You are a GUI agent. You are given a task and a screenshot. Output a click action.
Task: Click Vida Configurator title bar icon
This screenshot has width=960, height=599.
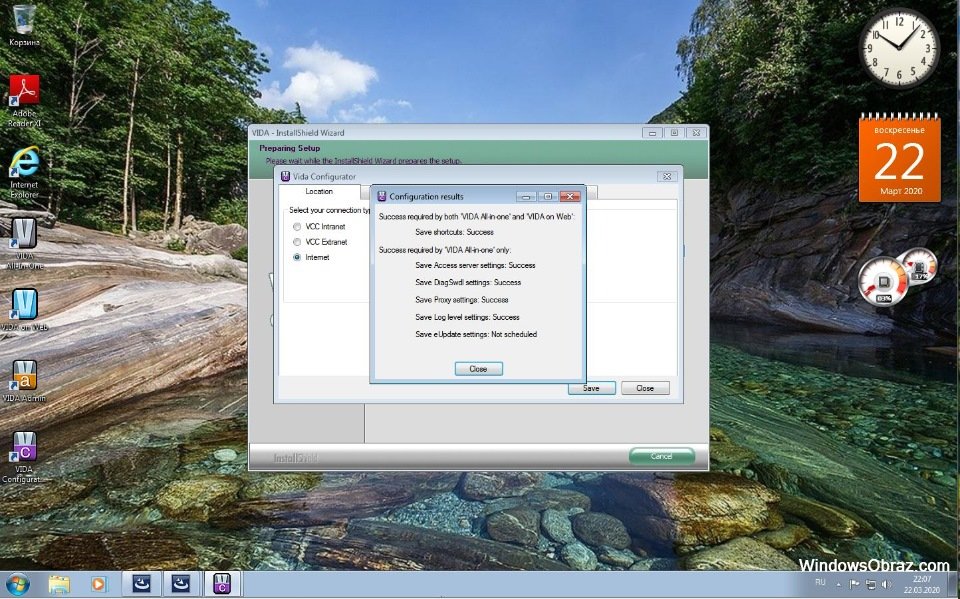285,176
